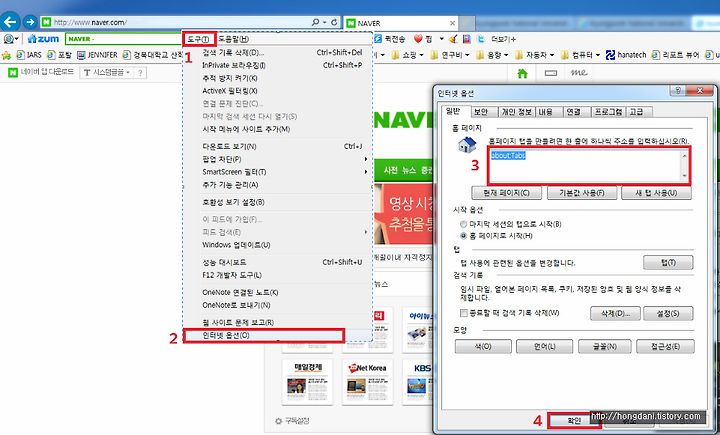Click the 현재 페이지(C) button

tap(506, 193)
